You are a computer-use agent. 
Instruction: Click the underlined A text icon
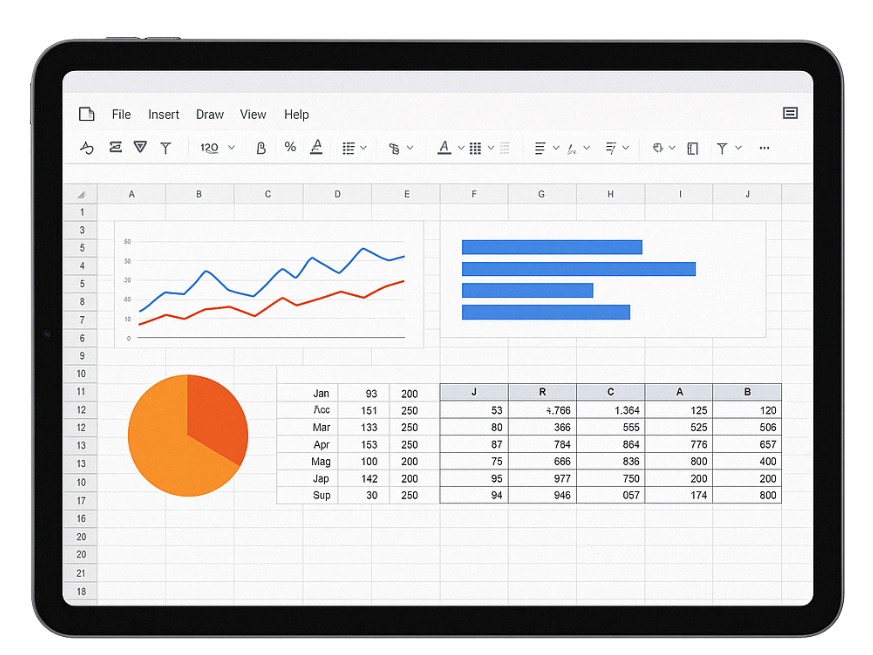click(317, 147)
